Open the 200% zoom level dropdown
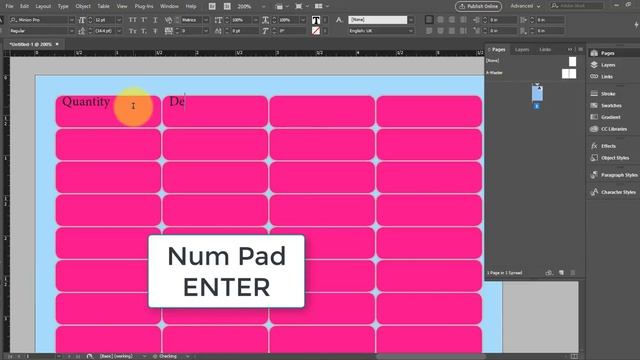This screenshot has width=640, height=360. 264,6
